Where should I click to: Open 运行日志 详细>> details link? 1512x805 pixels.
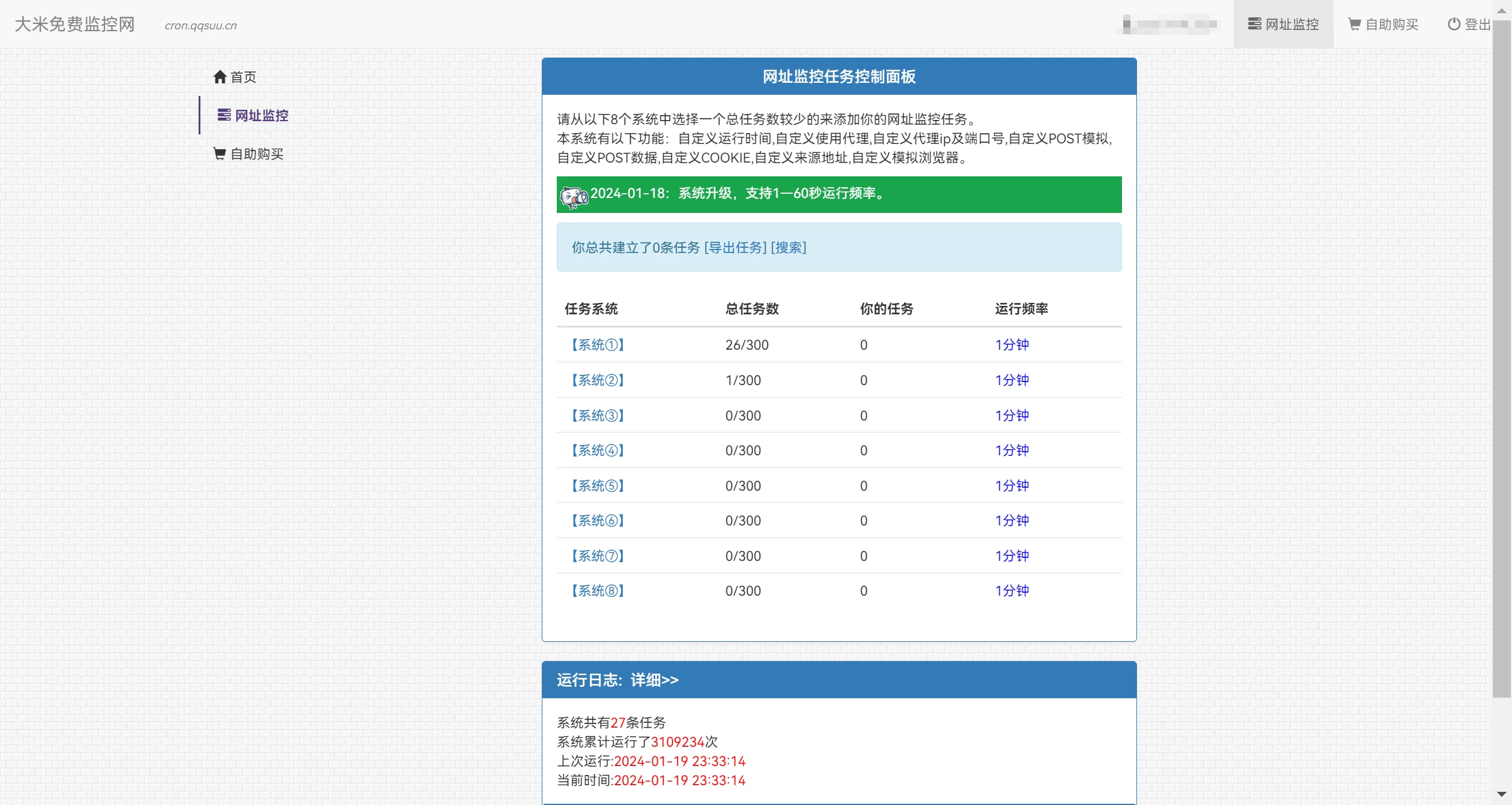pyautogui.click(x=654, y=680)
